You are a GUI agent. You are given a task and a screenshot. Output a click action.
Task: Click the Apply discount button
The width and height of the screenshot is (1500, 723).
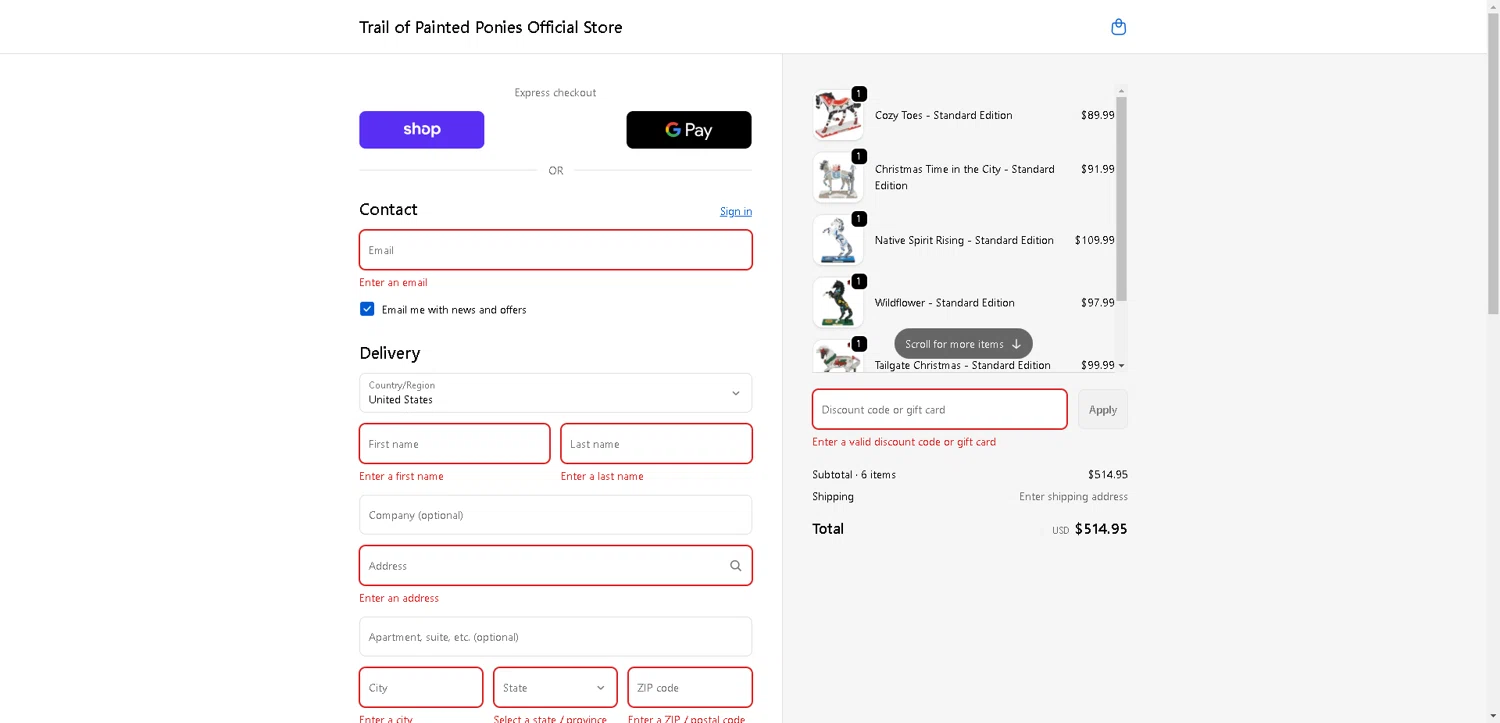1103,410
